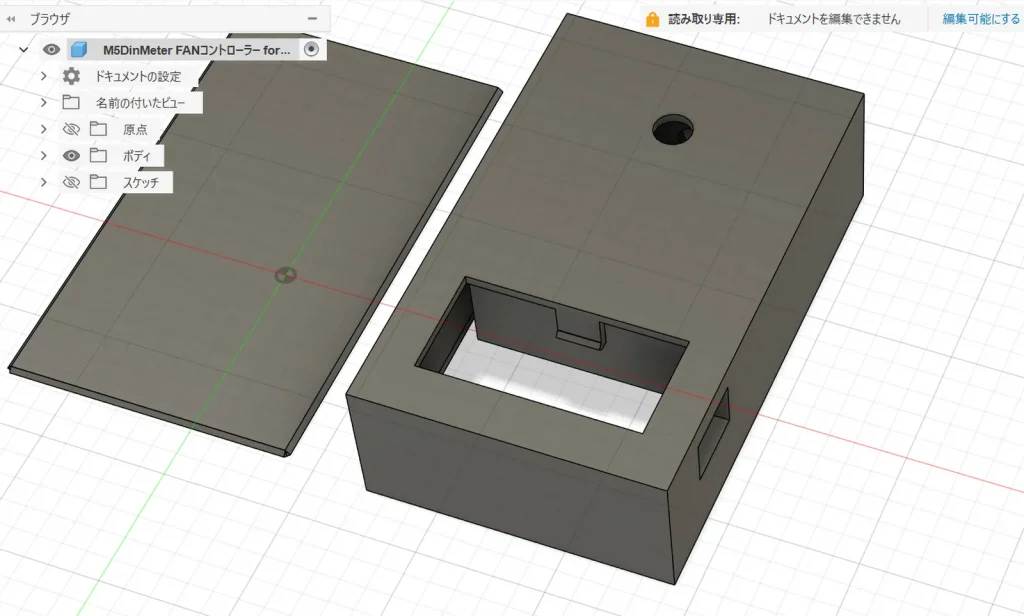
Task: Activate the root component radio button
Action: click(x=312, y=50)
